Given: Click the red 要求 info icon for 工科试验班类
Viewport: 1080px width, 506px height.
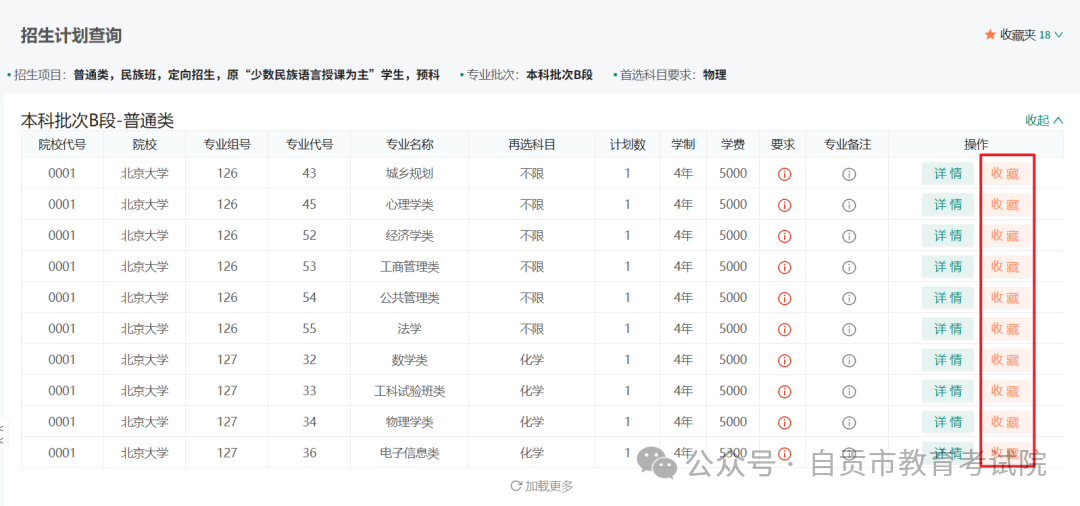Looking at the screenshot, I should pos(784,391).
